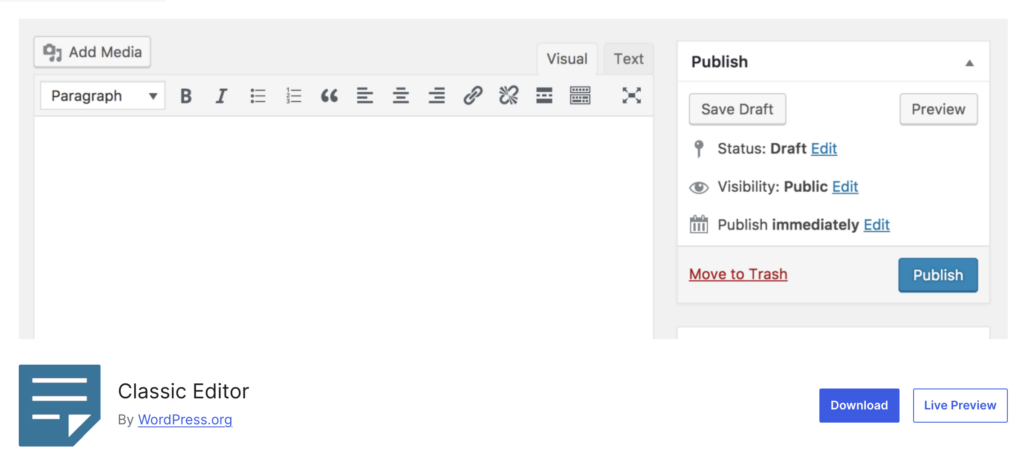Apply italic formatting with the I icon

[x=221, y=96]
